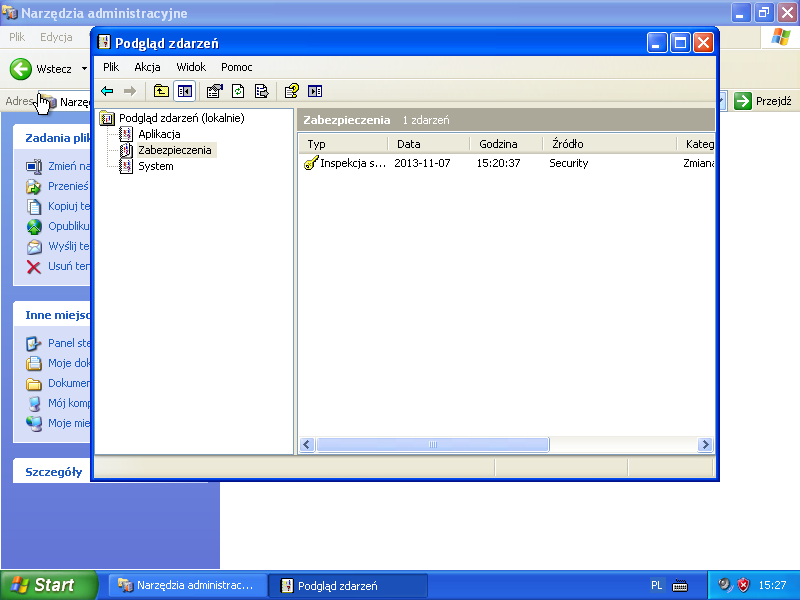Sort events by the Data column header
This screenshot has height=600, width=800.
click(x=408, y=144)
